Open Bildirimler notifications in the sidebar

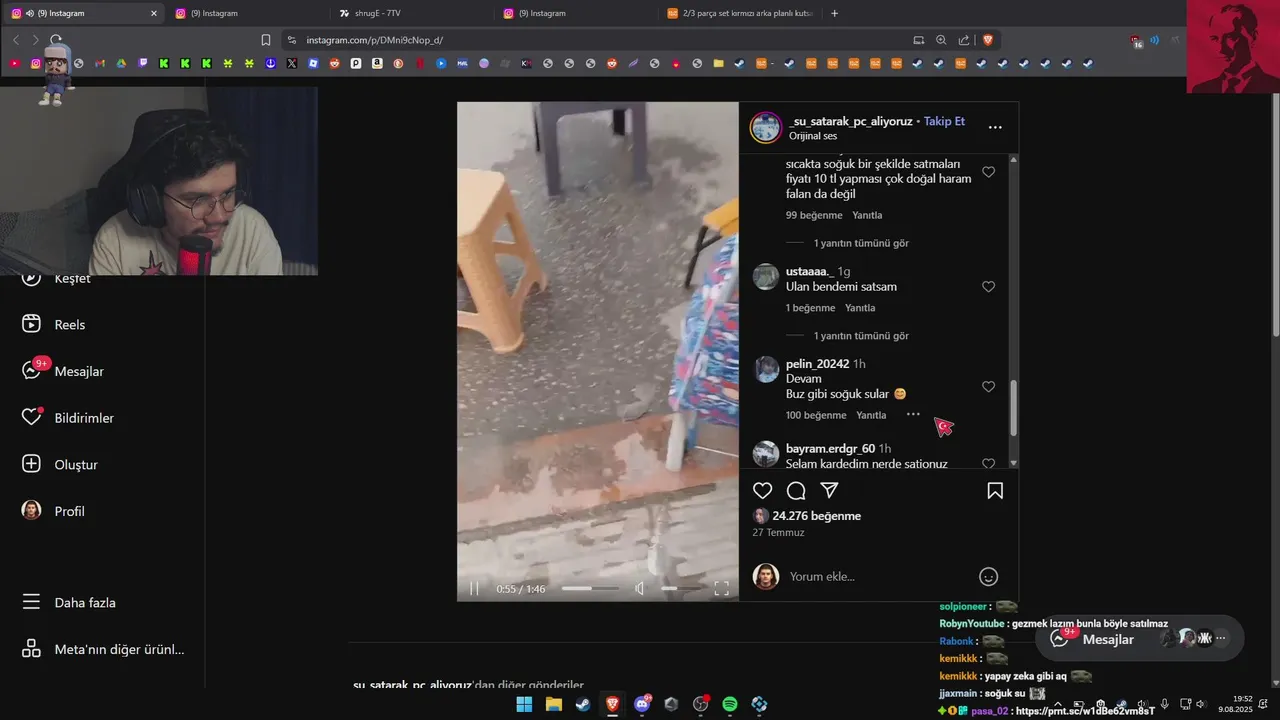tap(68, 418)
